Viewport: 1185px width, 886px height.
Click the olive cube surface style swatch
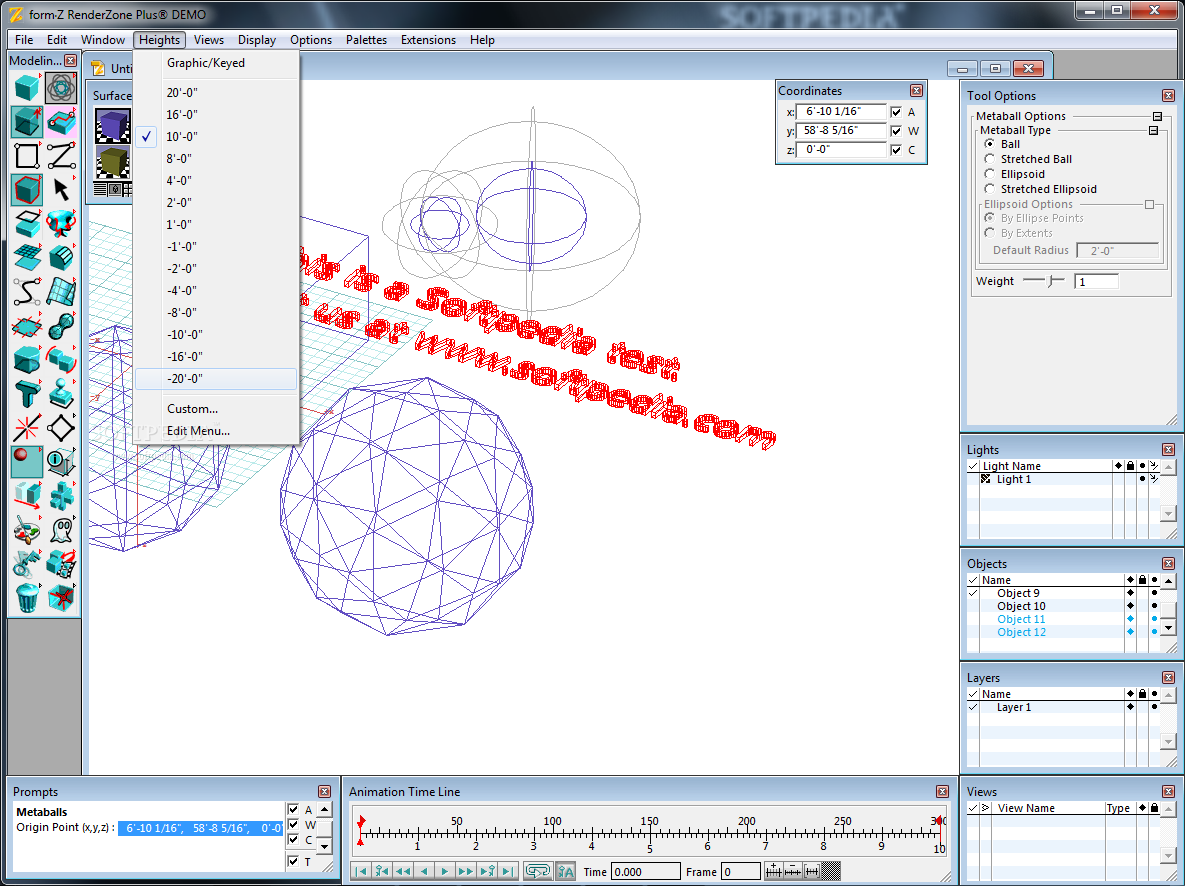pos(113,163)
